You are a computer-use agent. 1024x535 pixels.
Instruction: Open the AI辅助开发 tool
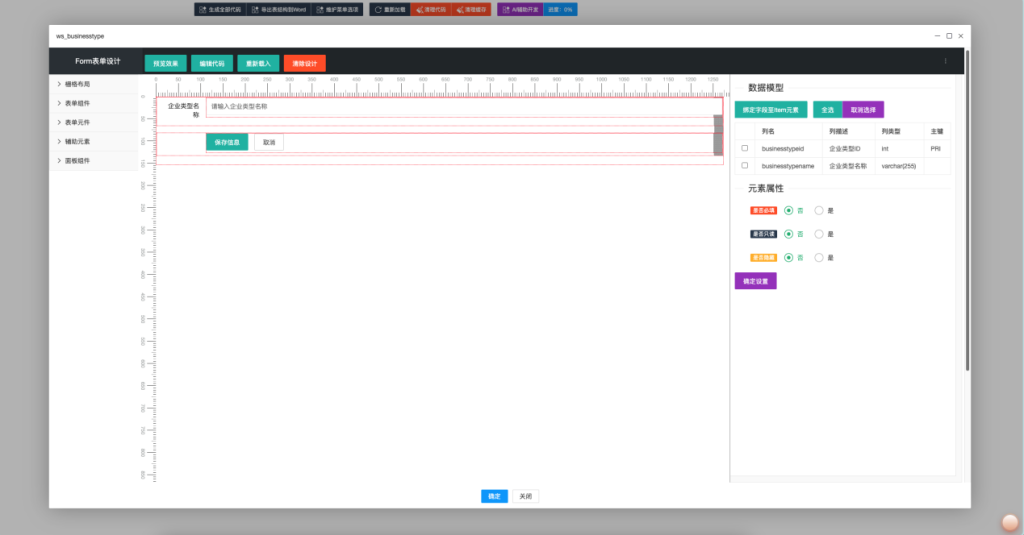tap(520, 9)
